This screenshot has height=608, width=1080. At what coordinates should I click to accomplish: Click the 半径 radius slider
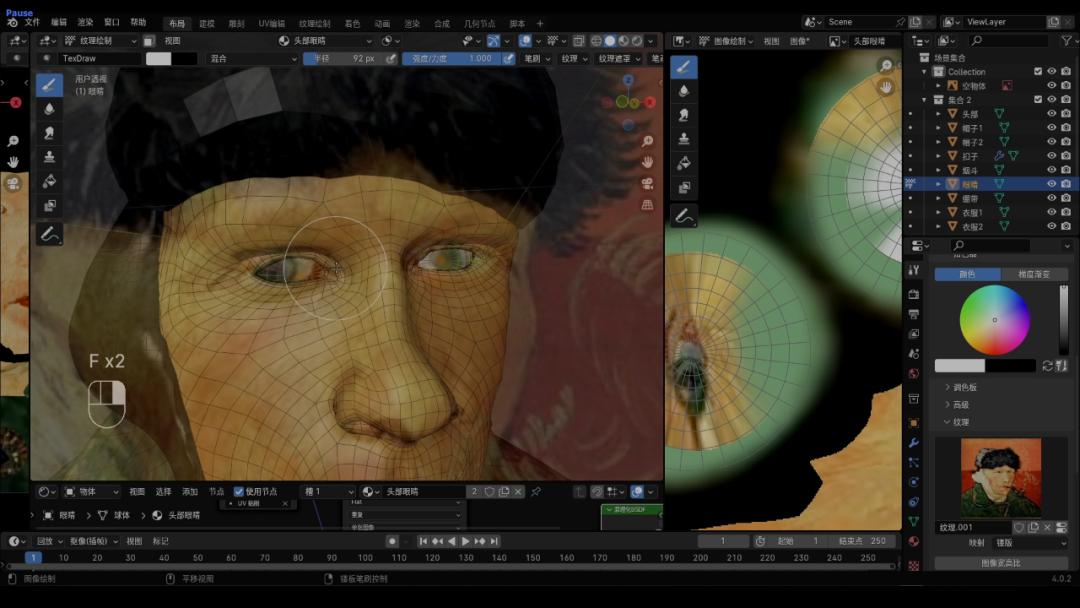pos(344,59)
